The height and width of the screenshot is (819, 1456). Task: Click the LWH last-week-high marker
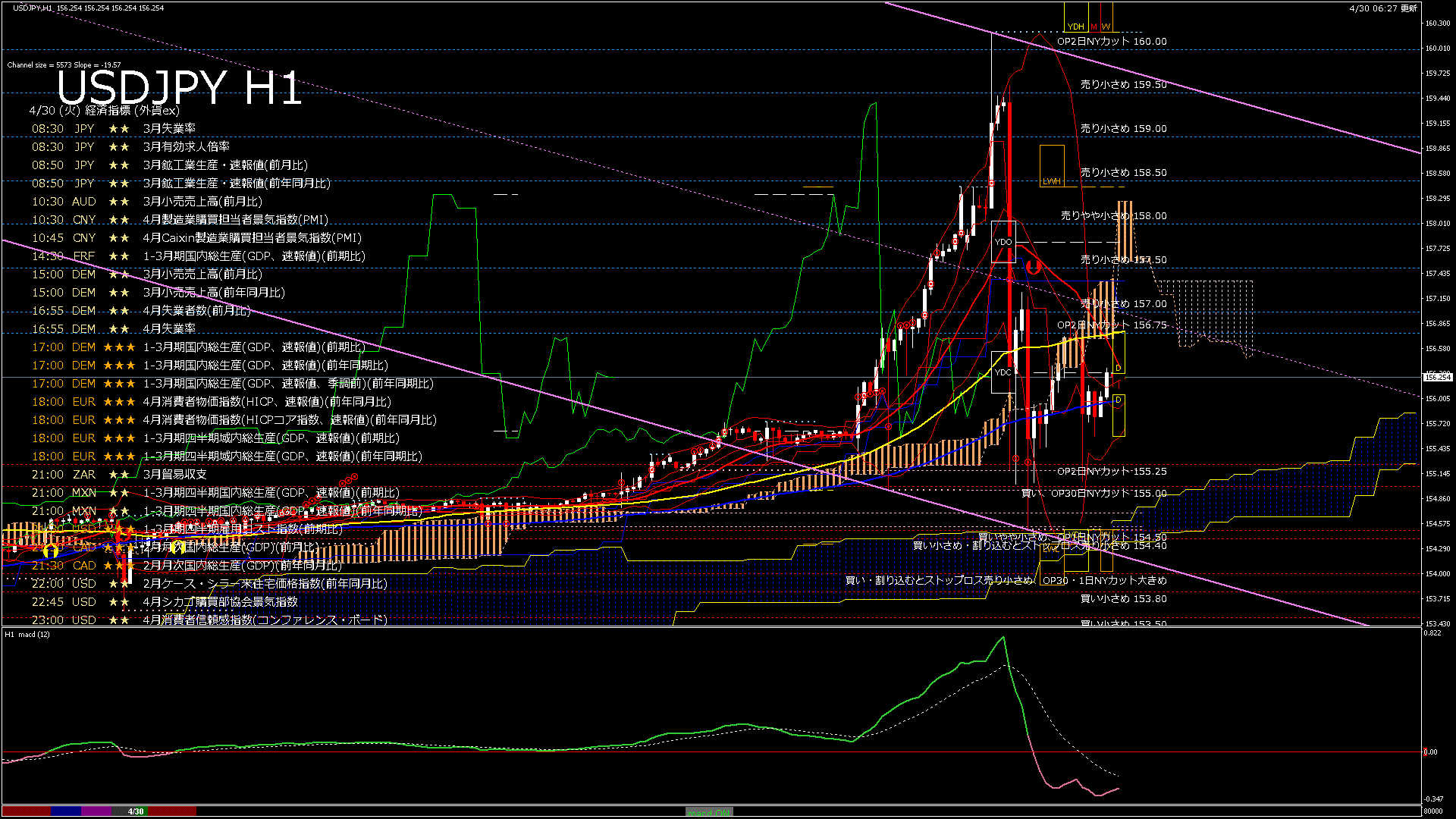[1052, 181]
